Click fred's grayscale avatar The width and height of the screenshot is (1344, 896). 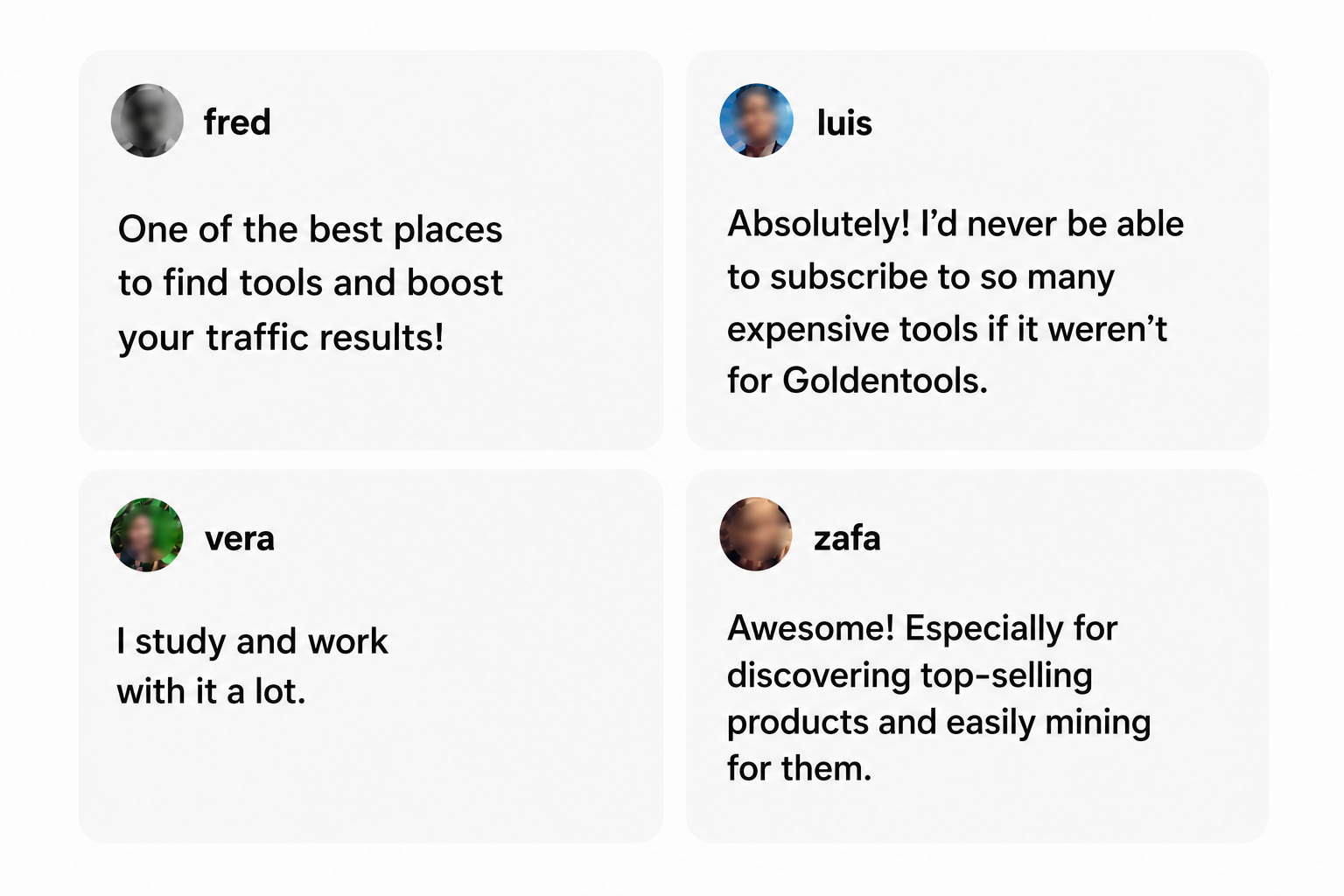pos(147,121)
